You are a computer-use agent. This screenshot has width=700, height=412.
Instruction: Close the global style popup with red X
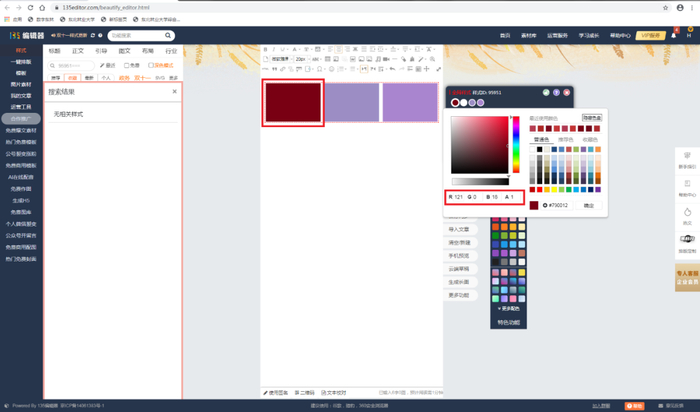[567, 92]
